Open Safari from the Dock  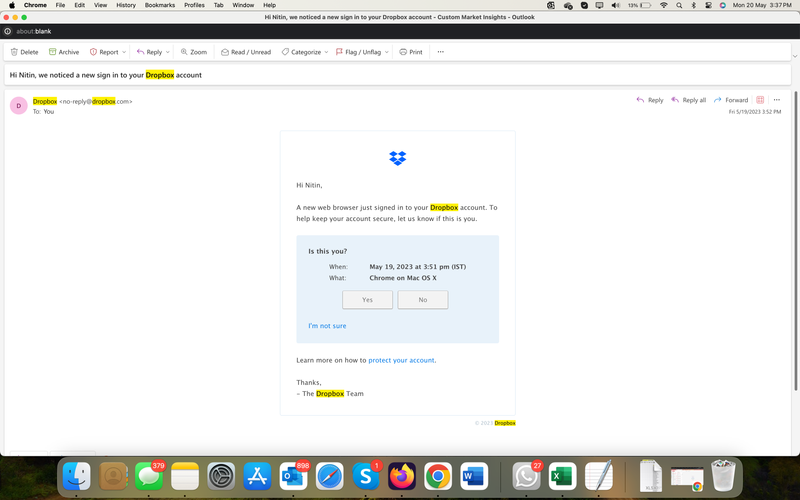click(x=330, y=476)
